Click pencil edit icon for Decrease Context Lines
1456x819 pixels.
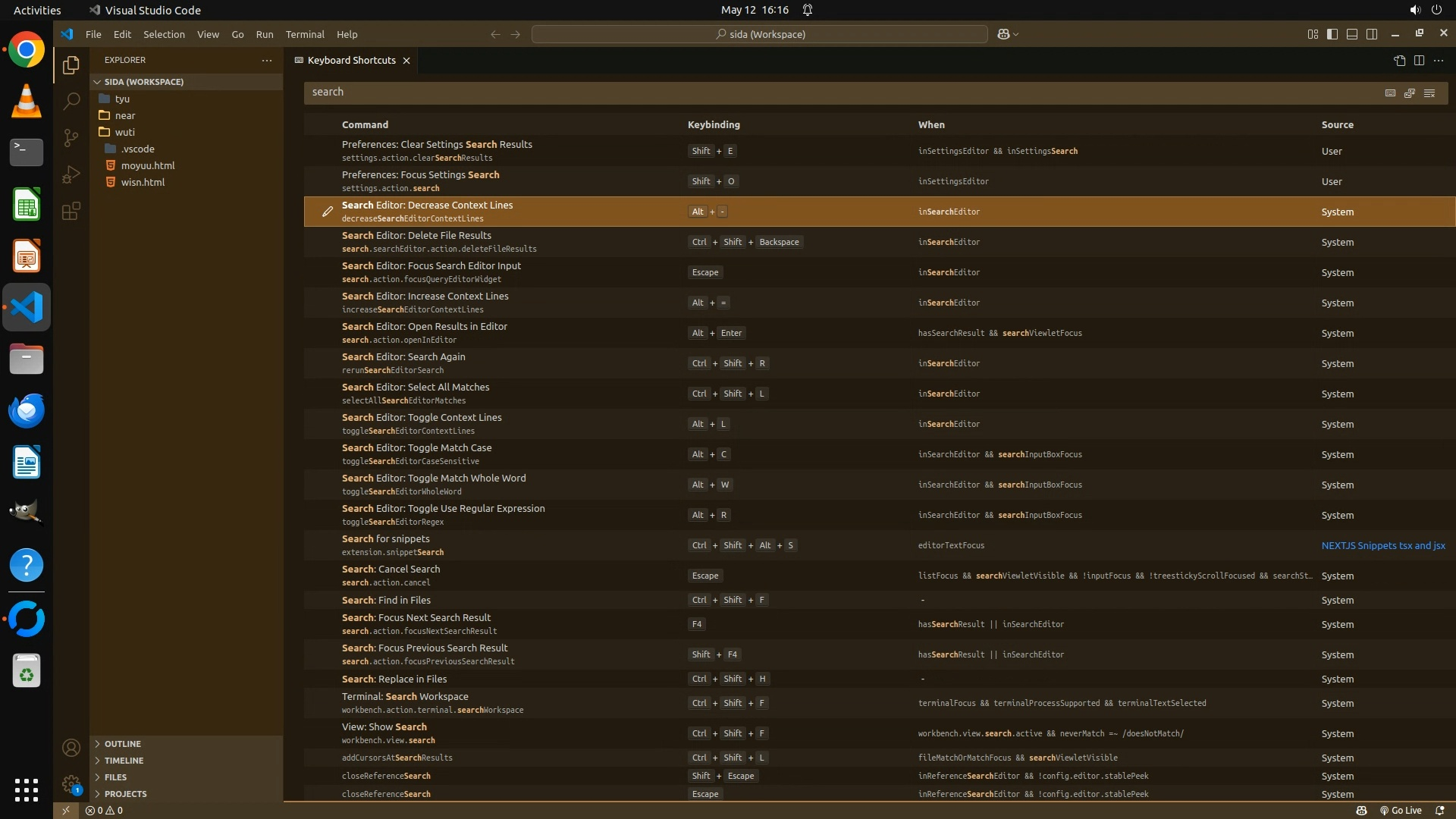point(327,212)
